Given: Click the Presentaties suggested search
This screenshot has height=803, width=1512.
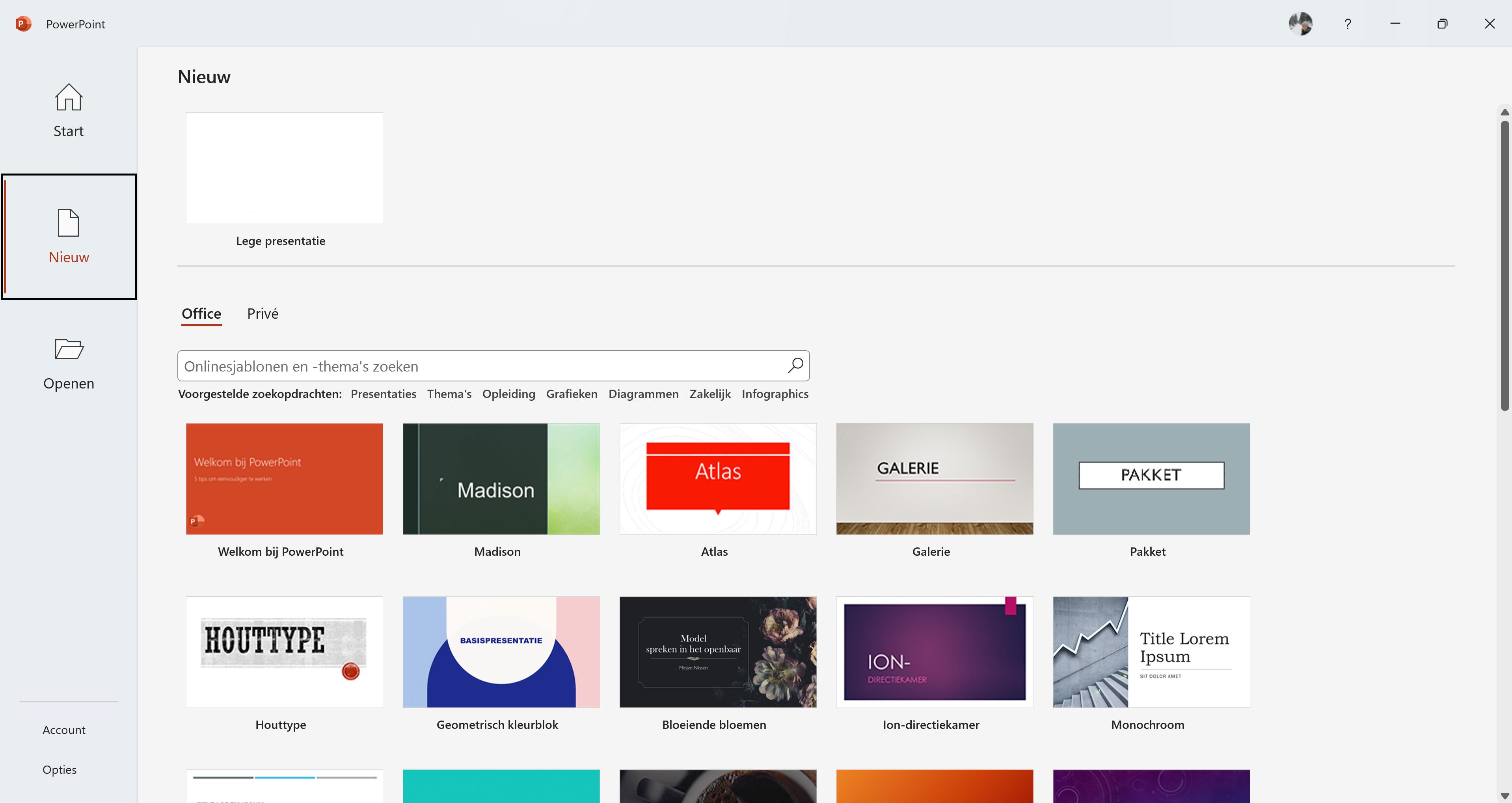Looking at the screenshot, I should point(383,394).
